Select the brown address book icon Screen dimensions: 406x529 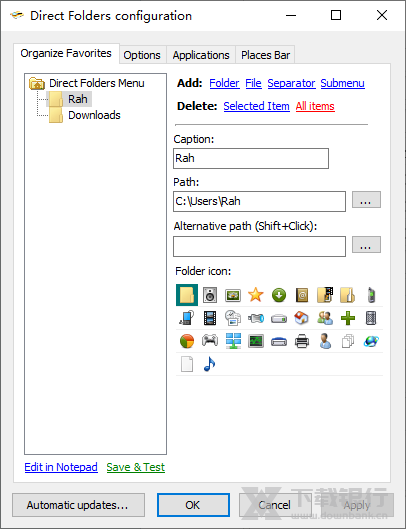[302, 295]
